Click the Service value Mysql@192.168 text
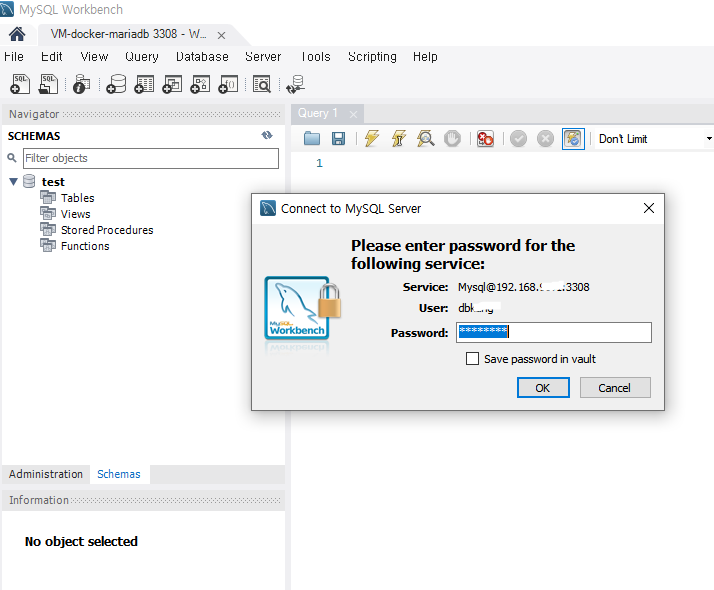 click(524, 287)
